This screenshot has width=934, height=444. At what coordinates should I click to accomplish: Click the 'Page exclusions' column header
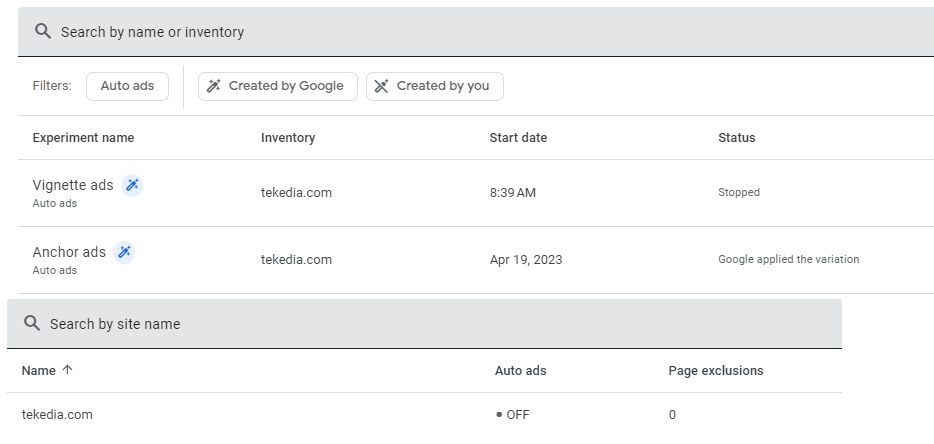pos(715,371)
